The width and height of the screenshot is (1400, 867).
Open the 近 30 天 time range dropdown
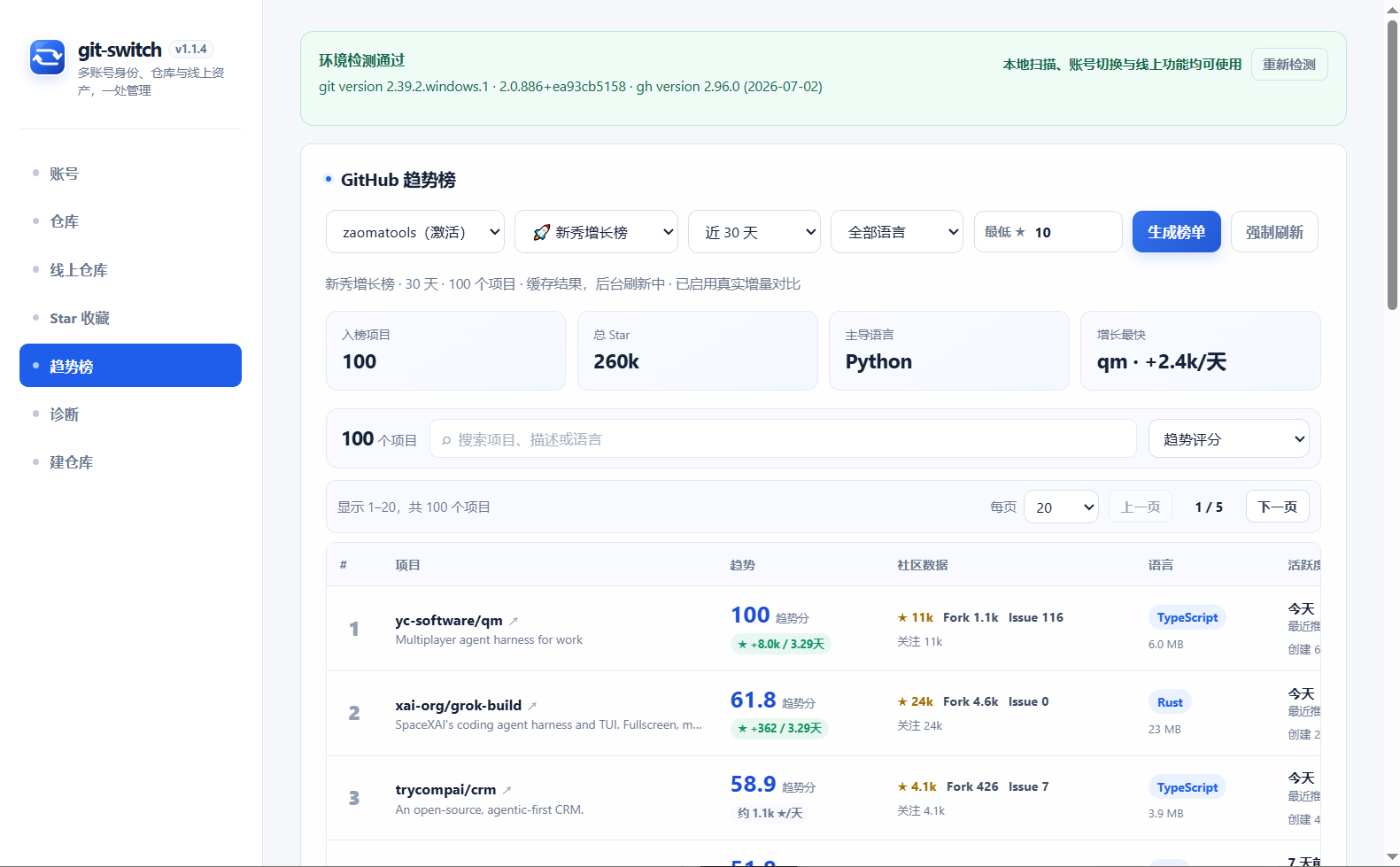(x=754, y=232)
